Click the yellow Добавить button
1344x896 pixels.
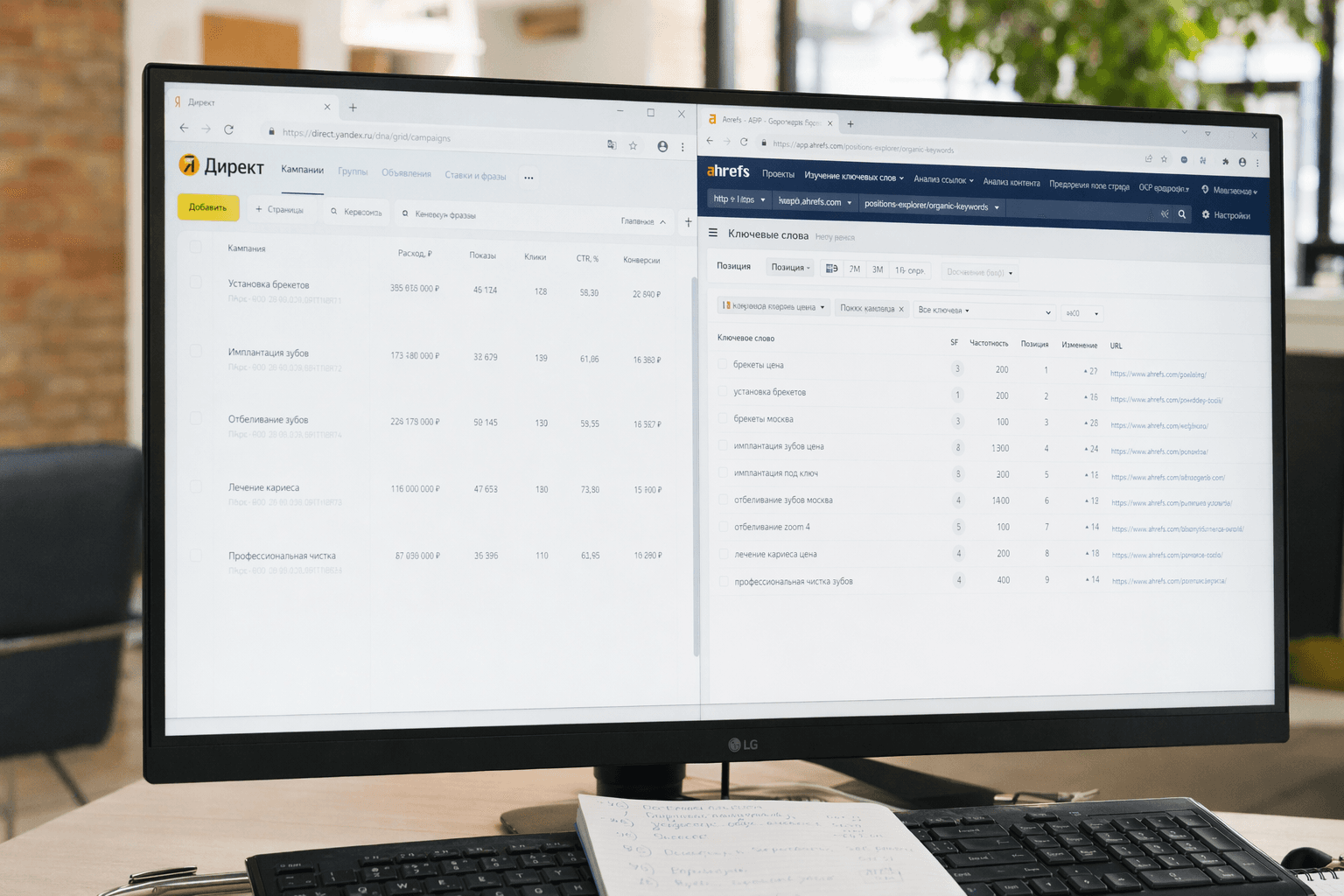tap(208, 207)
